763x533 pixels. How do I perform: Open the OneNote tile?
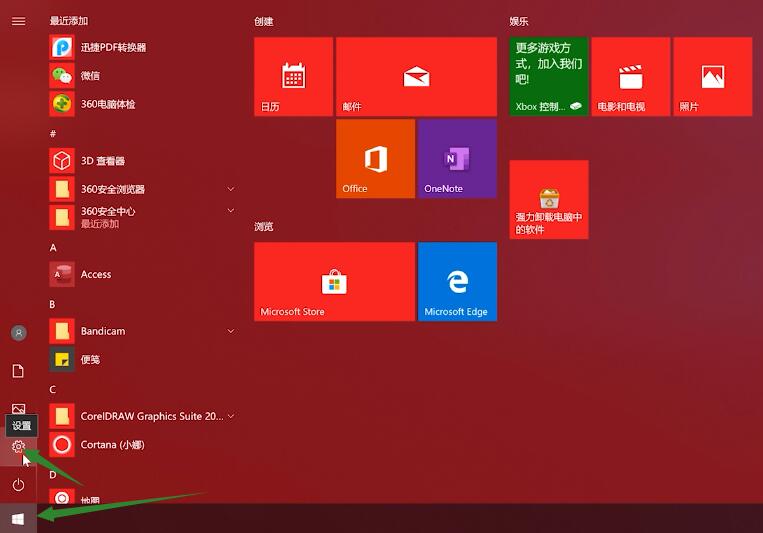pyautogui.click(x=457, y=159)
